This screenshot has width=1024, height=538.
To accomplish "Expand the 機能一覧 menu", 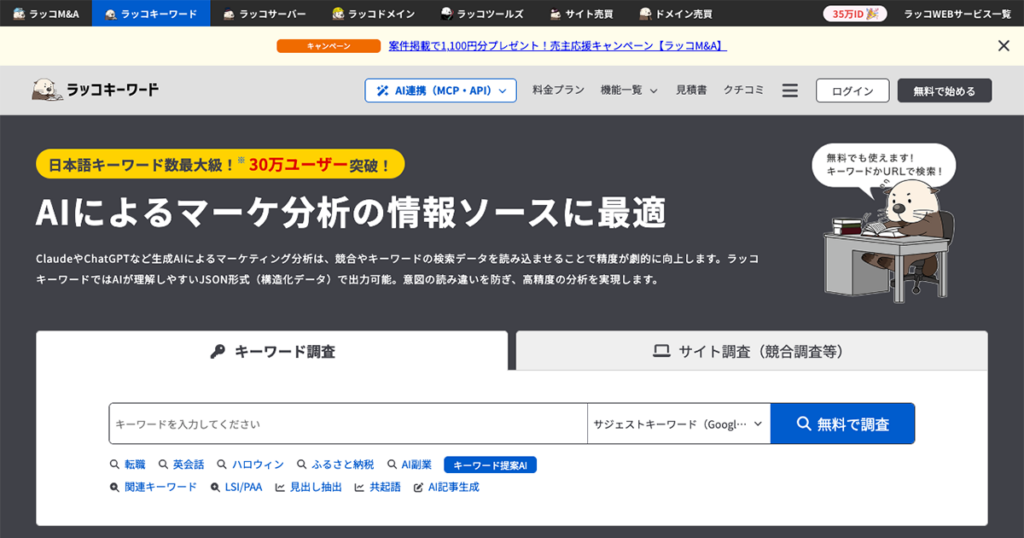I will point(629,90).
